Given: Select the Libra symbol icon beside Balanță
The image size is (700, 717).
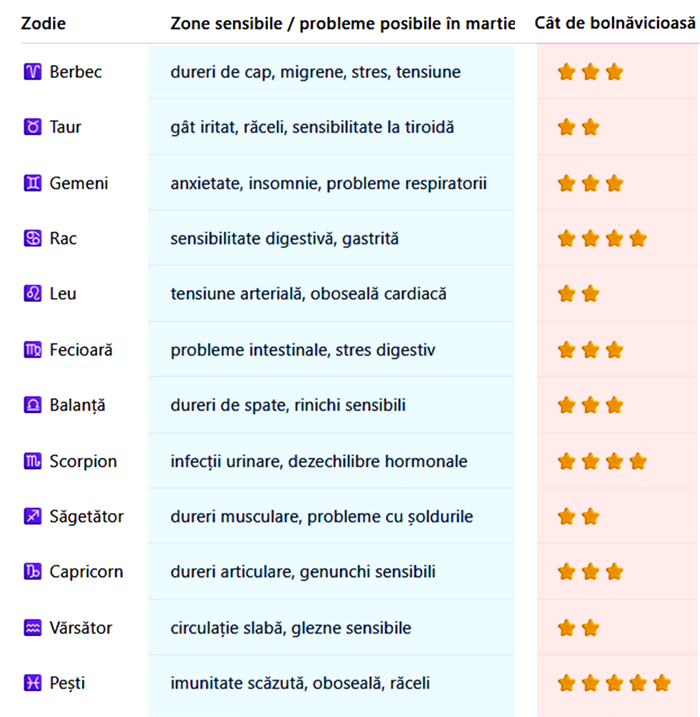Looking at the screenshot, I should 32,405.
